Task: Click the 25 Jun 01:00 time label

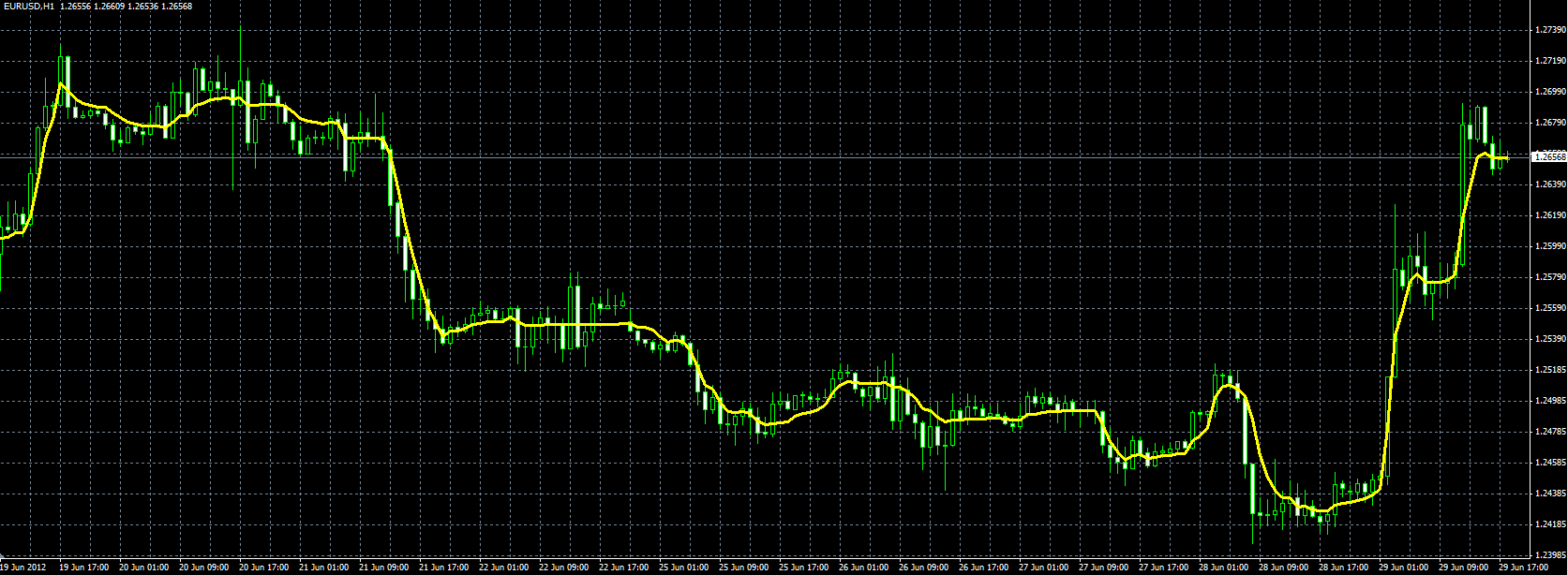Action: (683, 568)
